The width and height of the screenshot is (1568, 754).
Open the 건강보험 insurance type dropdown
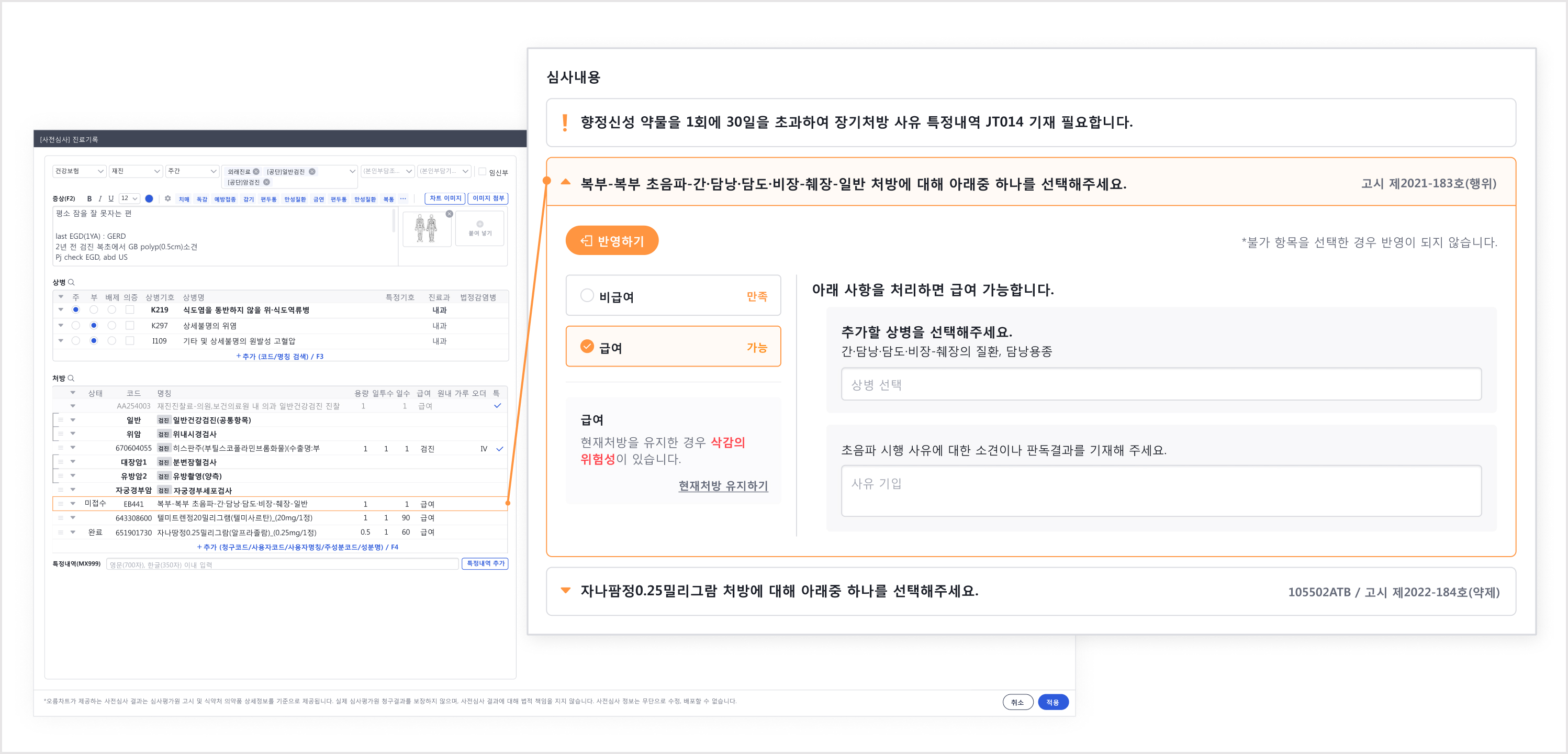pos(79,171)
